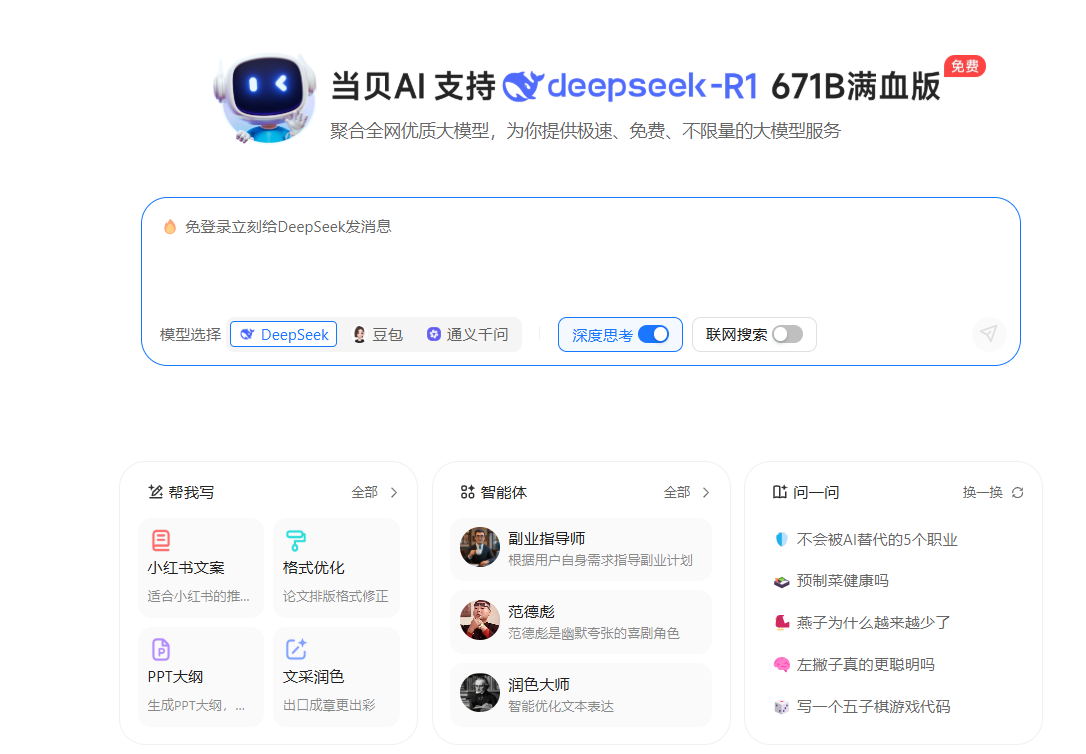The width and height of the screenshot is (1086, 754).
Task: Click the 范德彪是幽默夸张的喜剧角色 description
Action: (x=594, y=633)
